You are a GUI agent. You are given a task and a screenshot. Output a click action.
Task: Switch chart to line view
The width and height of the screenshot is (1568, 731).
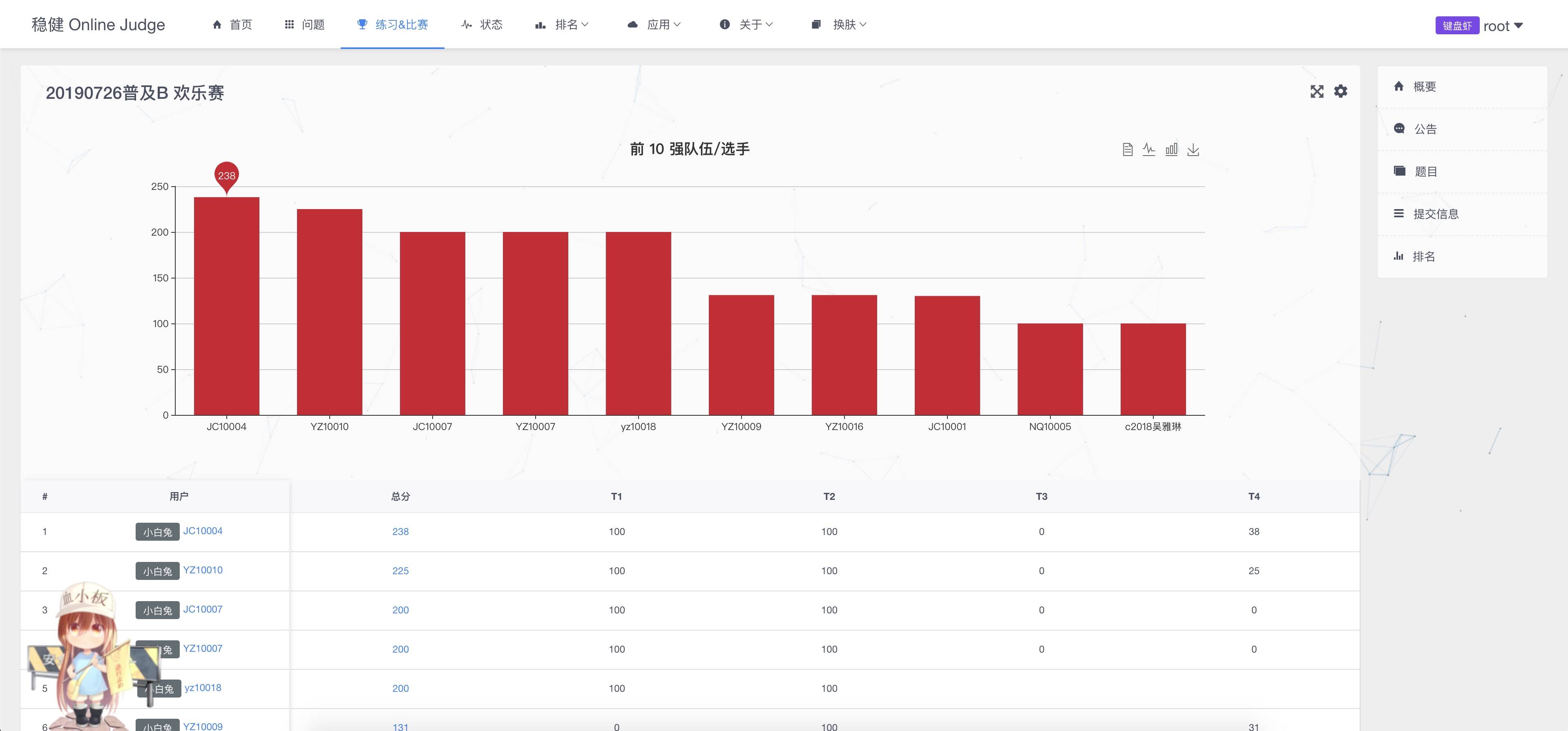point(1148,150)
